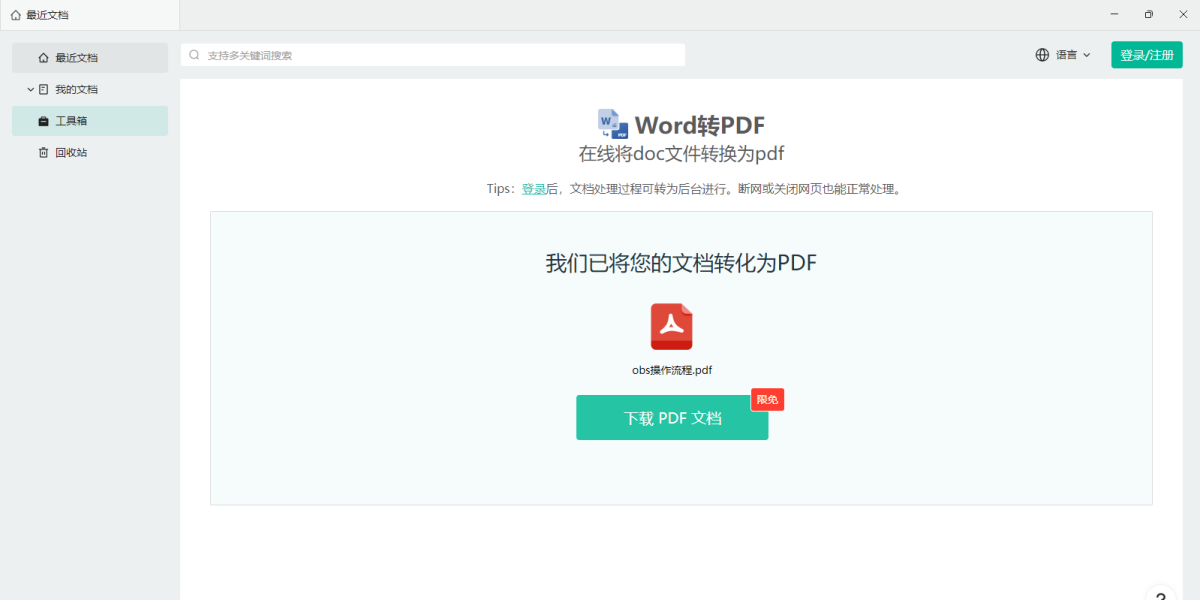
Task: Click the obs操作流程.pdf file name
Action: [x=672, y=370]
